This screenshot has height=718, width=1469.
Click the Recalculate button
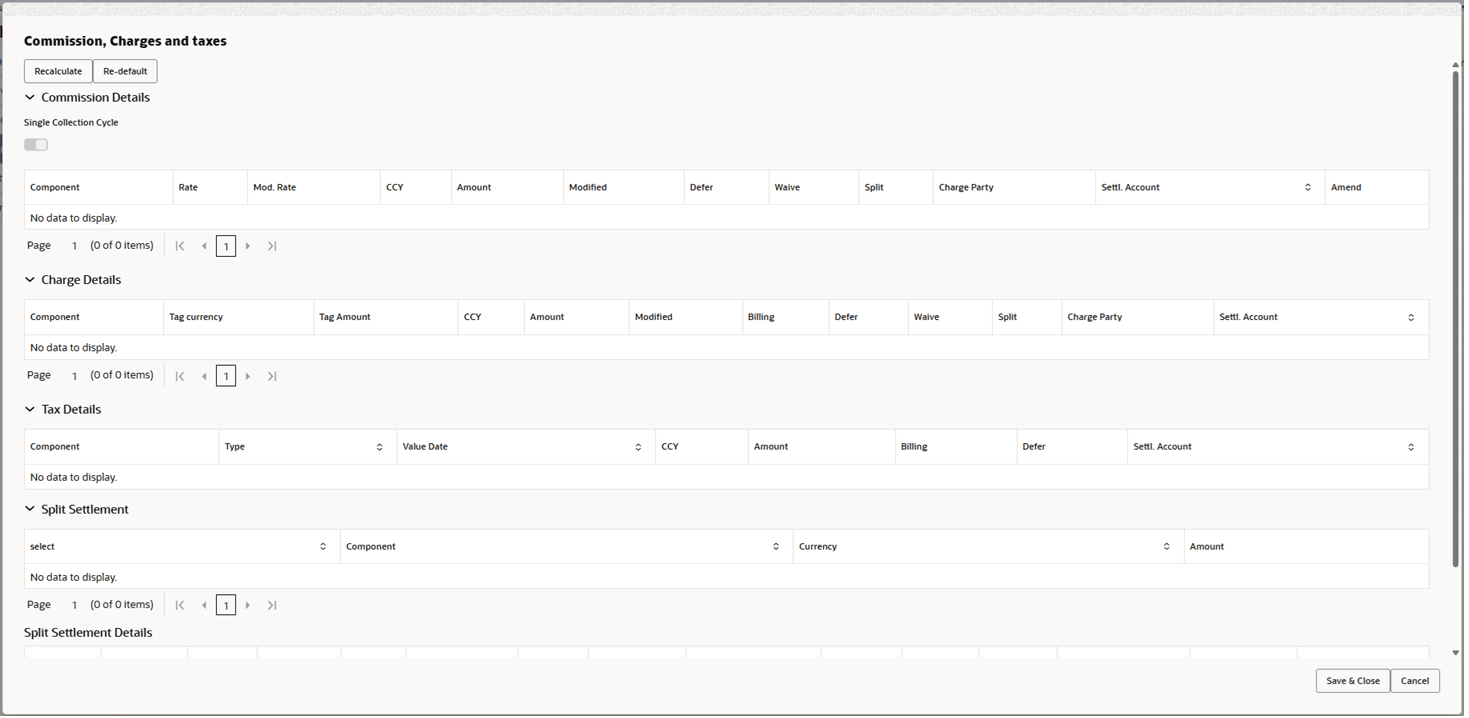[x=57, y=71]
